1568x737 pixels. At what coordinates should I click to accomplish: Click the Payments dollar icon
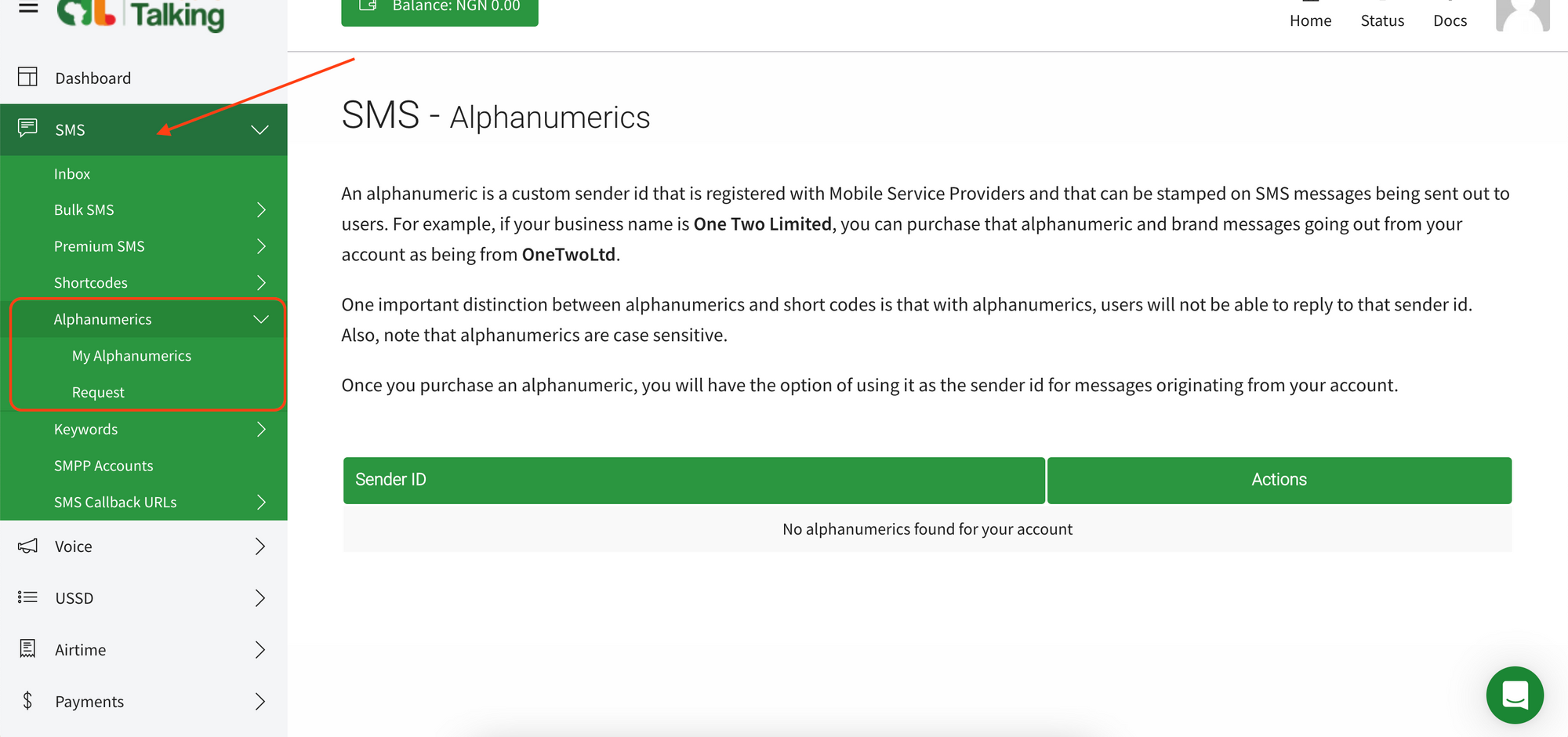pyautogui.click(x=27, y=701)
